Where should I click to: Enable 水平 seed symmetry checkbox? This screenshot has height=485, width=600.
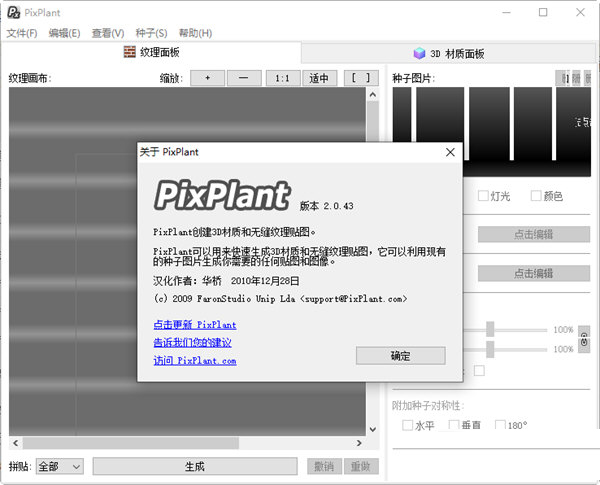[408, 425]
